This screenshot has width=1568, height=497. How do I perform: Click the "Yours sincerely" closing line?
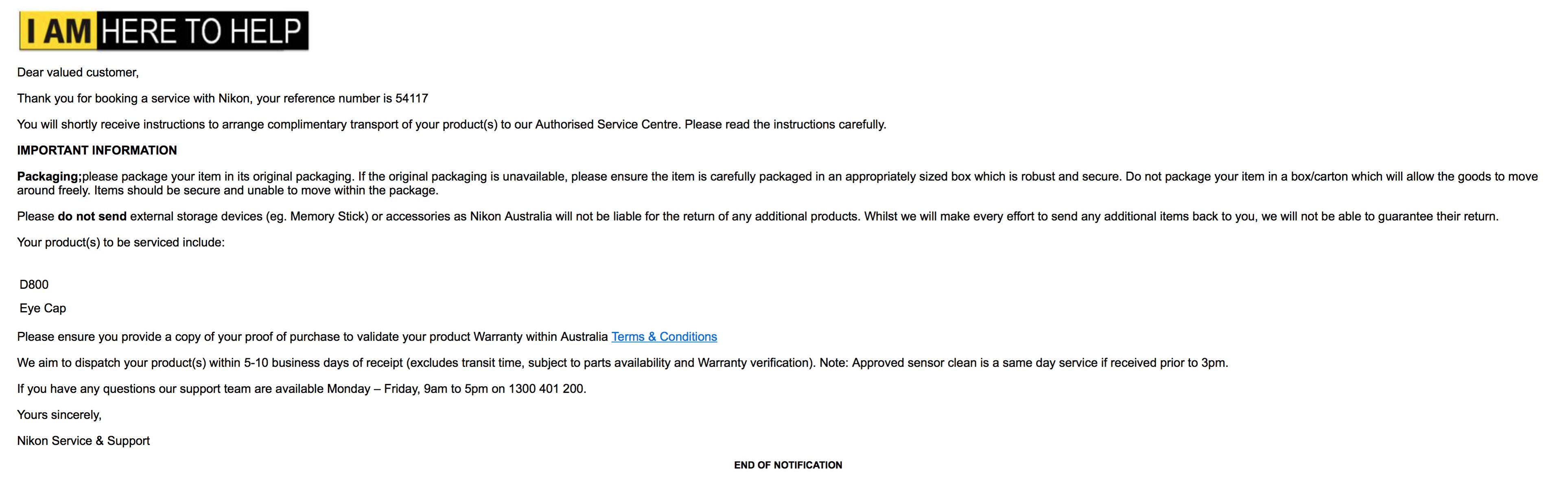click(x=59, y=415)
